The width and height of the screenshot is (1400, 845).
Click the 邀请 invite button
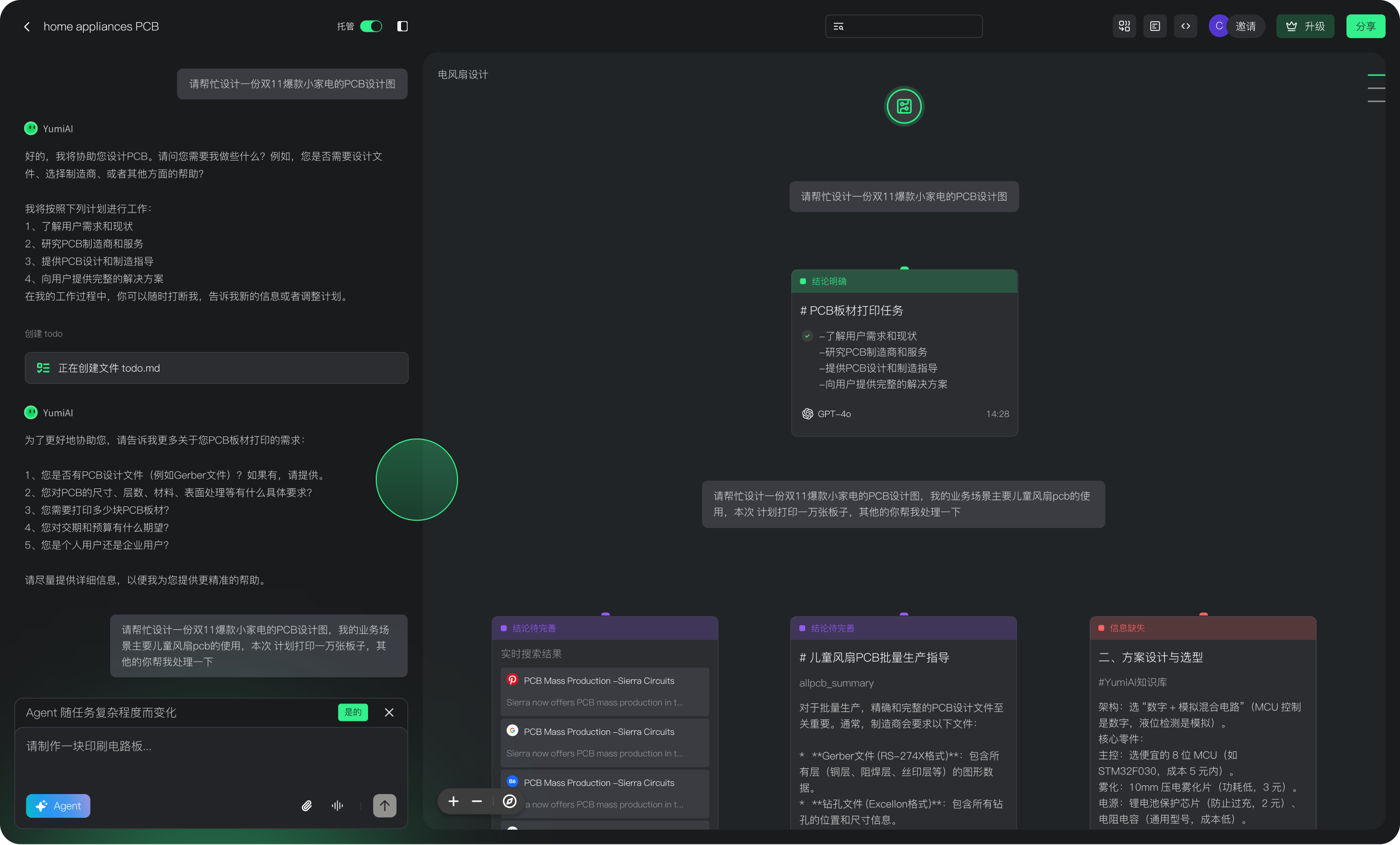point(1245,27)
